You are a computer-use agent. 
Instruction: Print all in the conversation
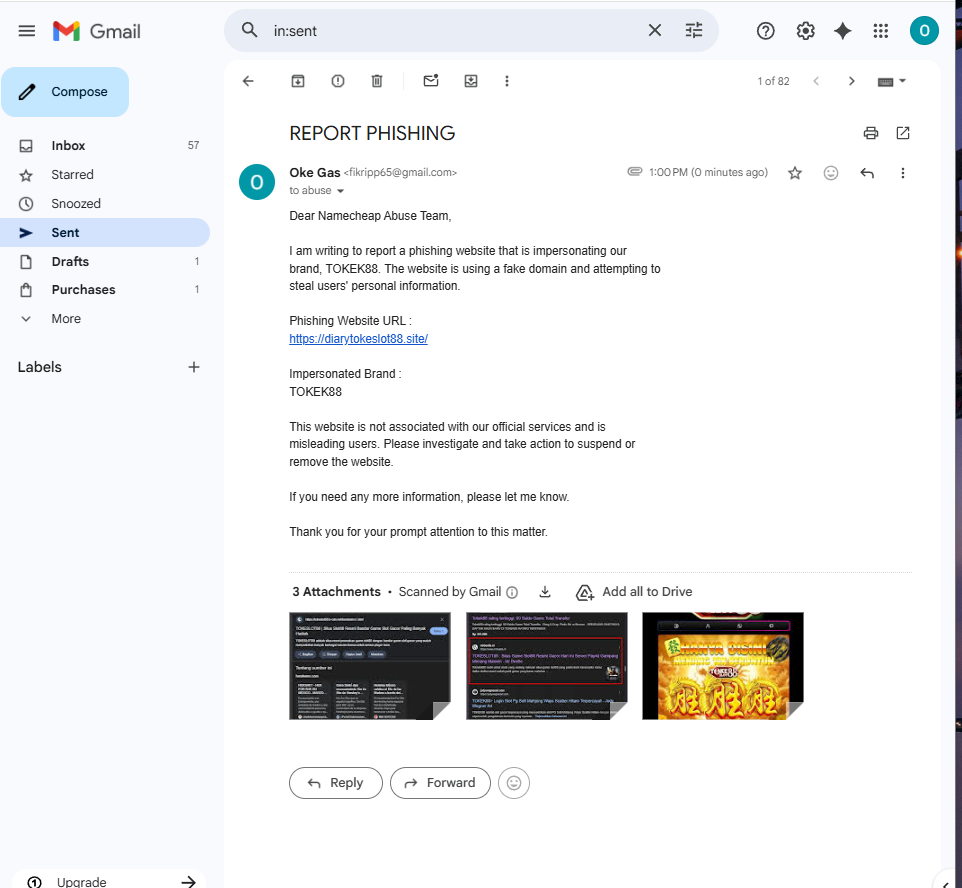click(871, 133)
